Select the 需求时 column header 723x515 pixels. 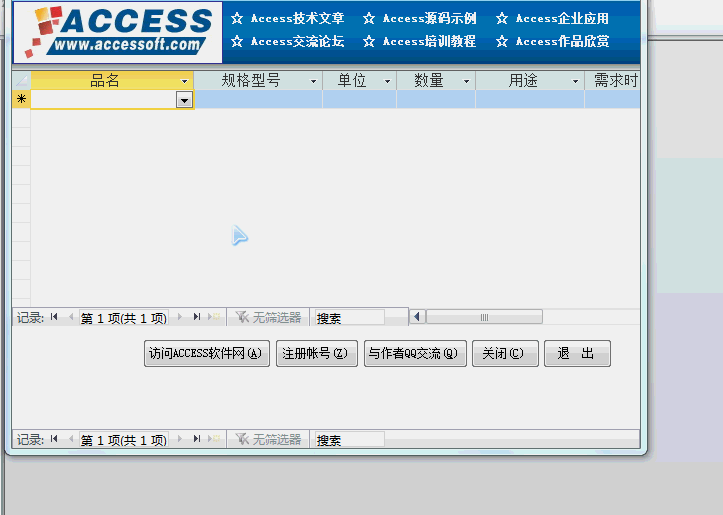click(612, 81)
